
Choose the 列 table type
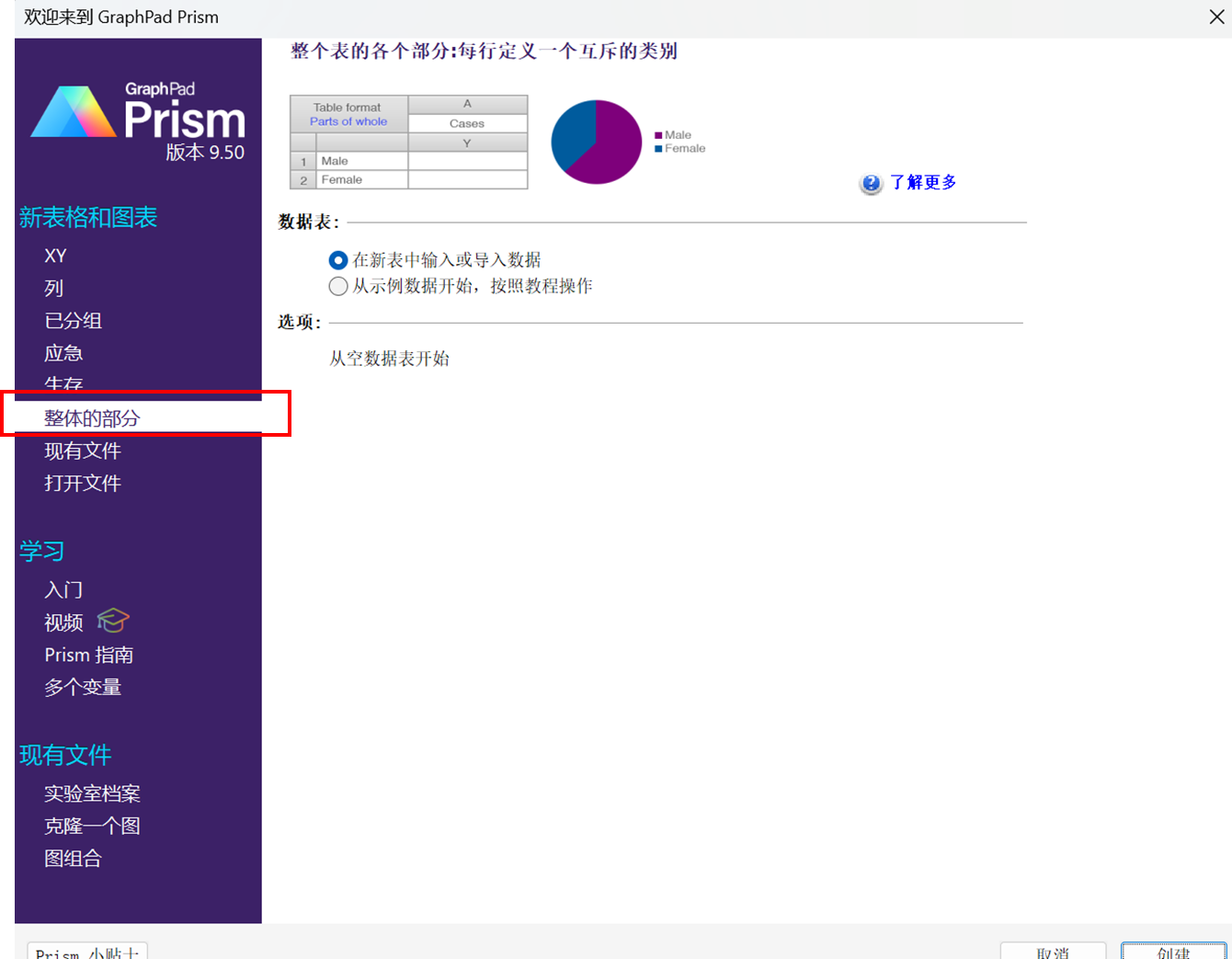(x=54, y=288)
